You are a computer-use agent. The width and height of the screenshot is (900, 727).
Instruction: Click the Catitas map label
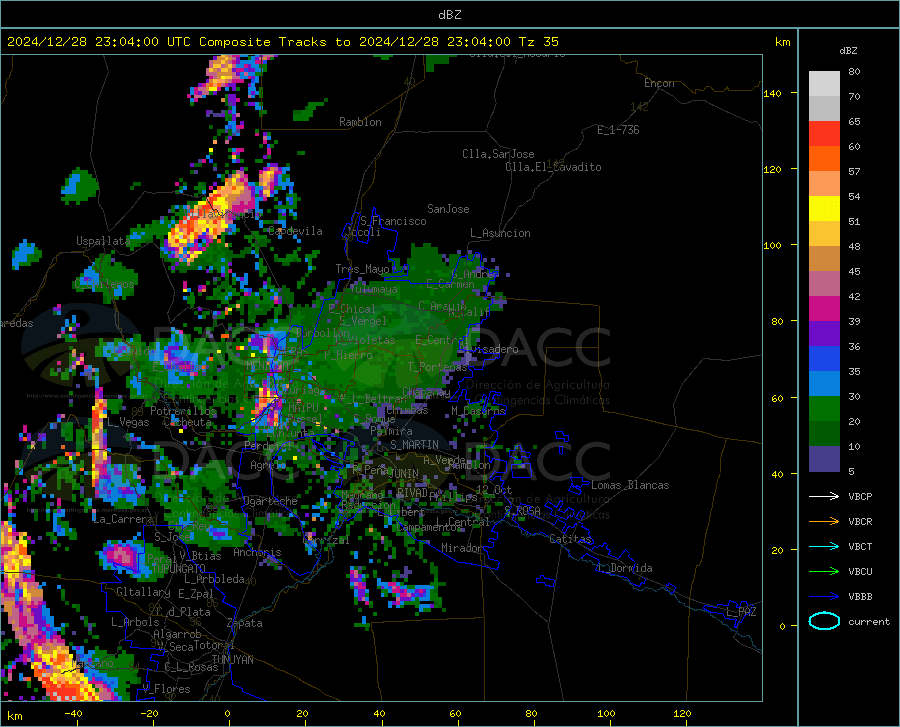pyautogui.click(x=570, y=539)
